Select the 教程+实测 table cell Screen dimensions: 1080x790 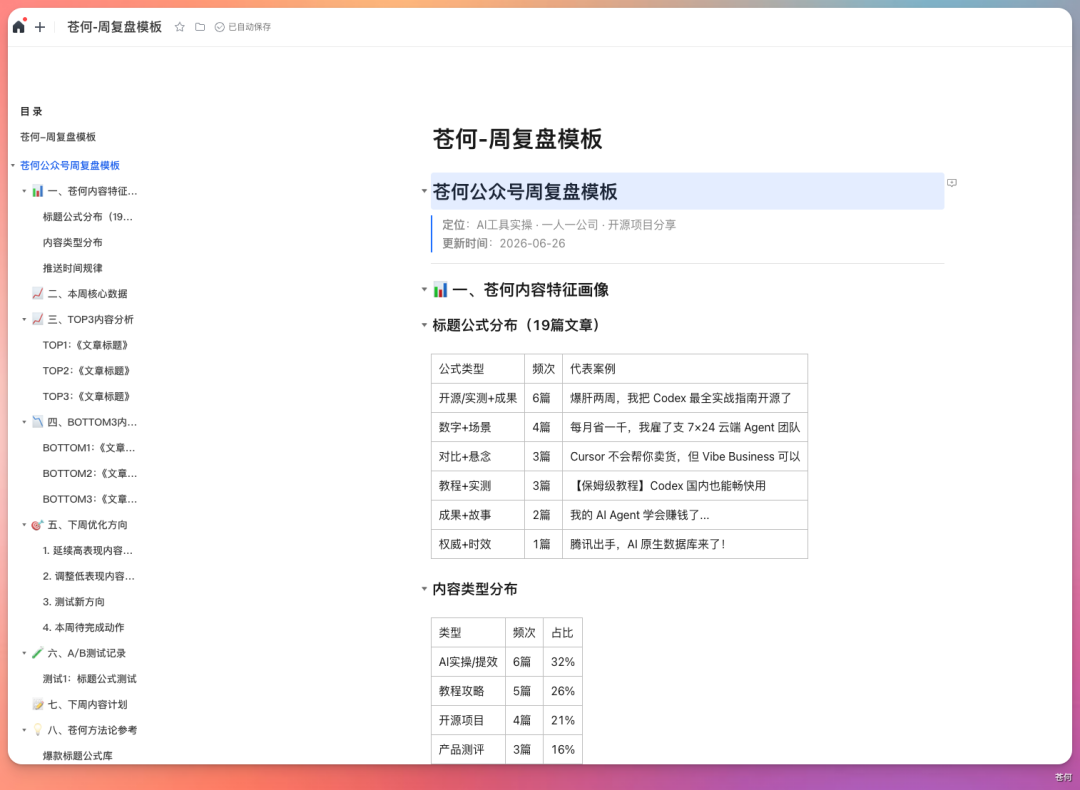point(477,486)
